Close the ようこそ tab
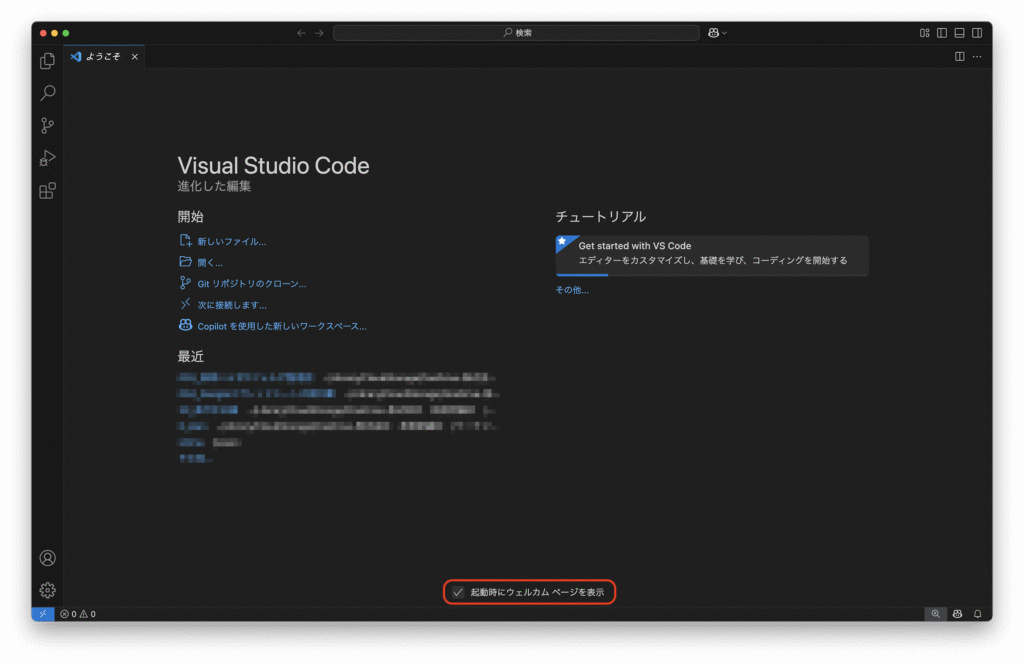The height and width of the screenshot is (663, 1024). 135,57
